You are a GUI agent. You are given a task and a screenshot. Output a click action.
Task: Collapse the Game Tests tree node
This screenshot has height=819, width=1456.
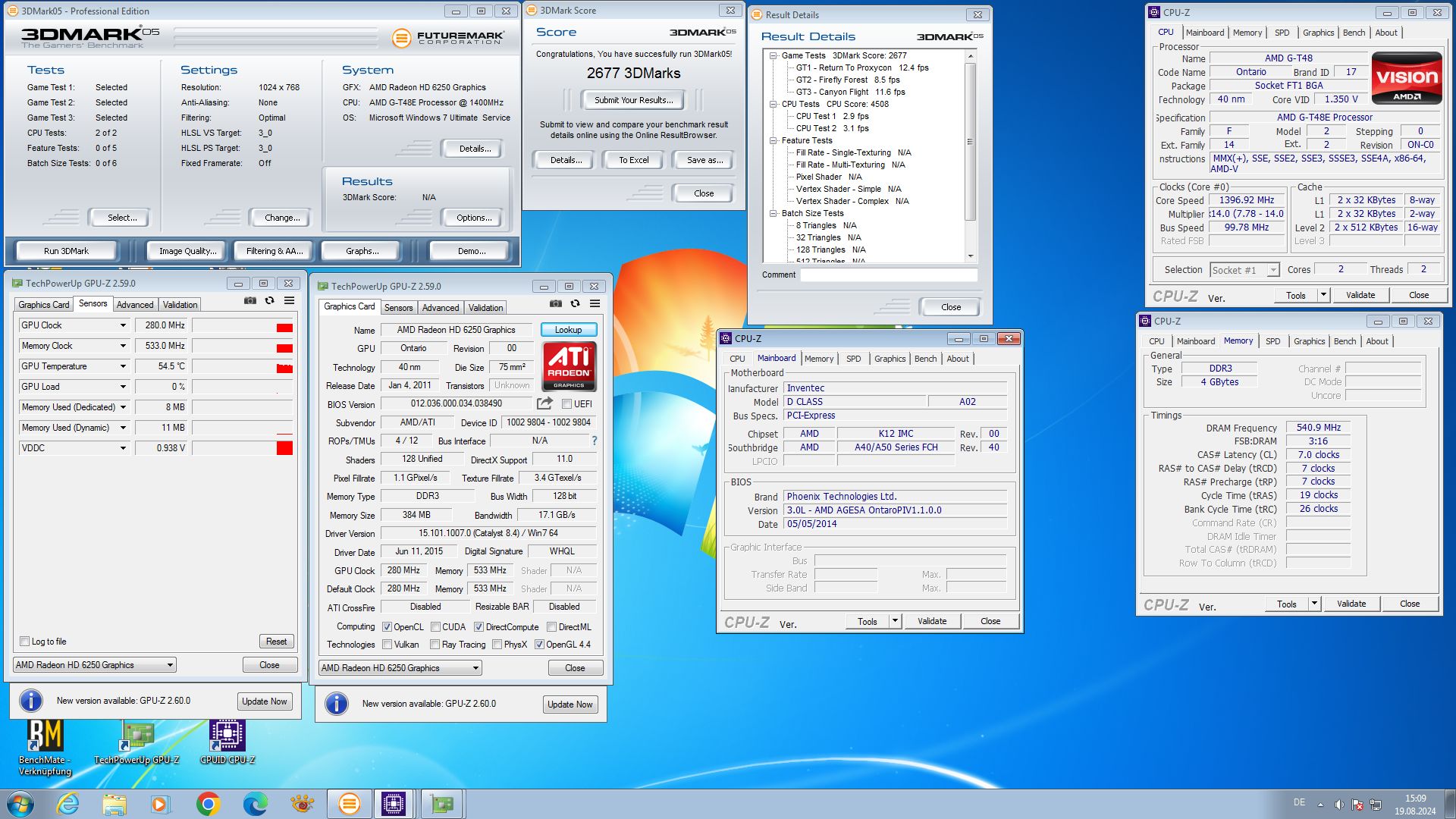coord(773,55)
